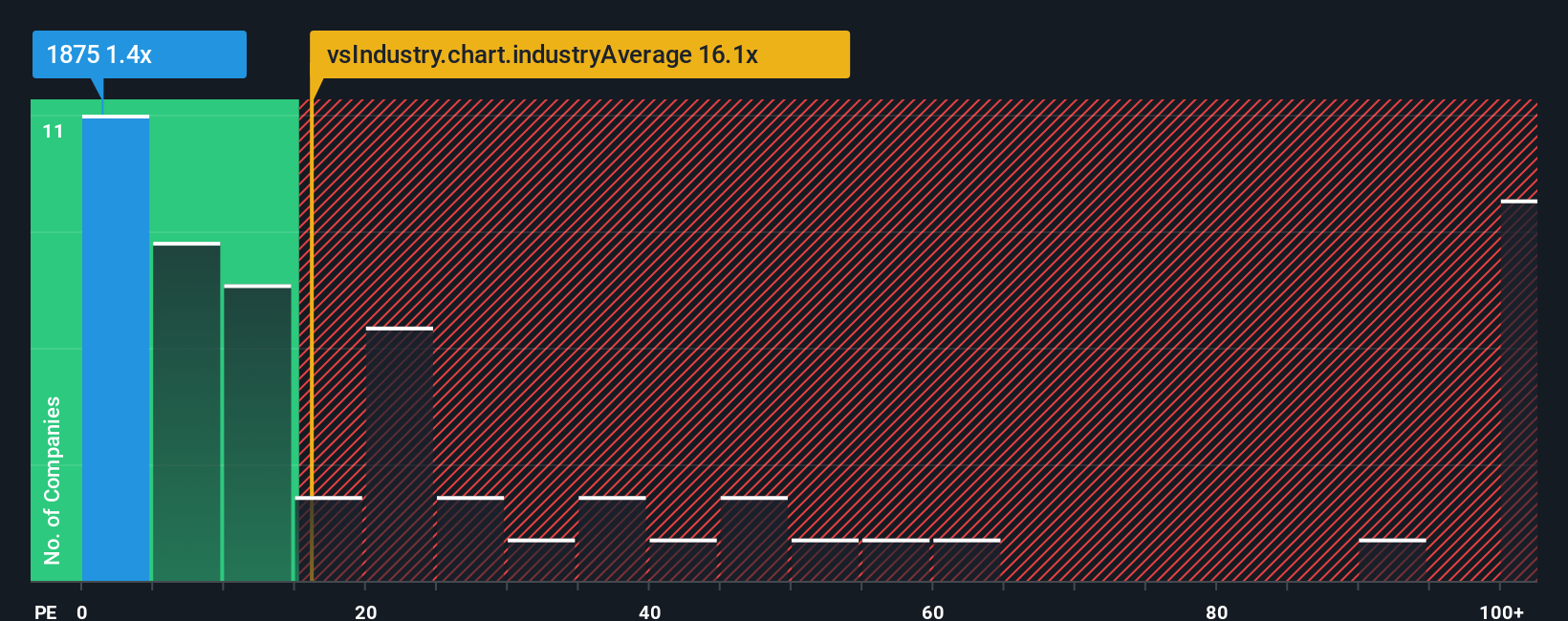Click the x-axis tick label '20'
The image size is (1568, 621).
tap(365, 611)
